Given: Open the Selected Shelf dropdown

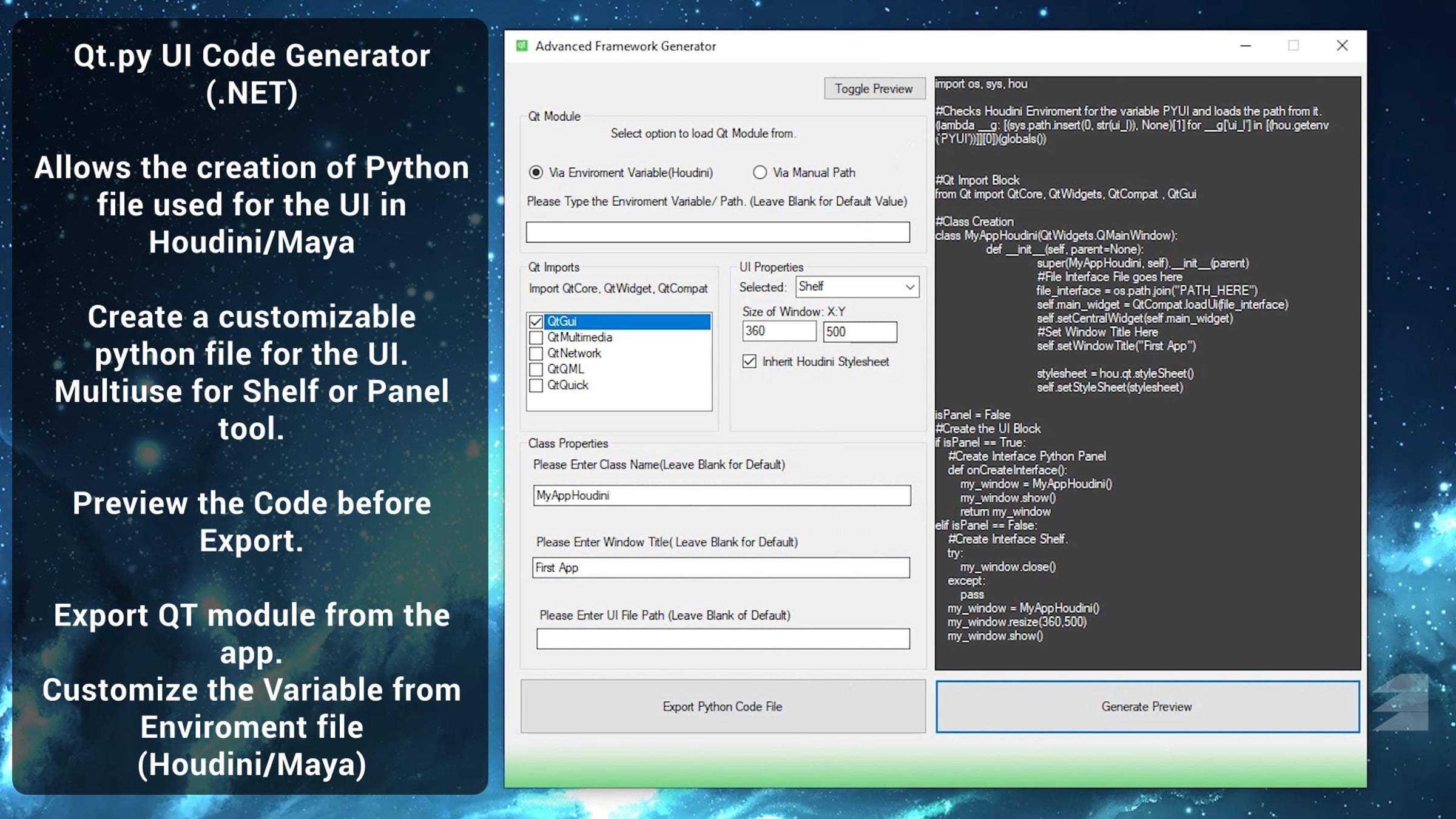Looking at the screenshot, I should (x=857, y=287).
